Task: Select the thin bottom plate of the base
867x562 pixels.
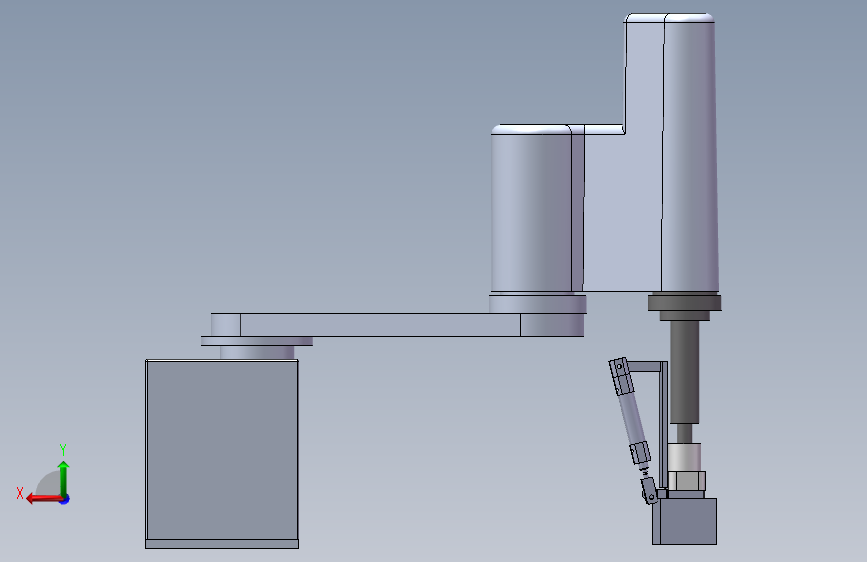Action: [222, 544]
